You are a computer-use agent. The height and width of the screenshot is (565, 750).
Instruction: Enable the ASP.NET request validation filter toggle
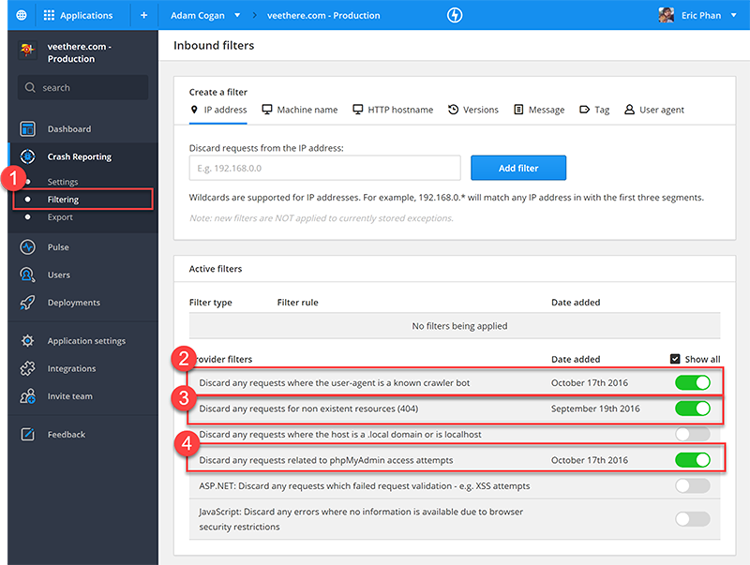click(692, 486)
